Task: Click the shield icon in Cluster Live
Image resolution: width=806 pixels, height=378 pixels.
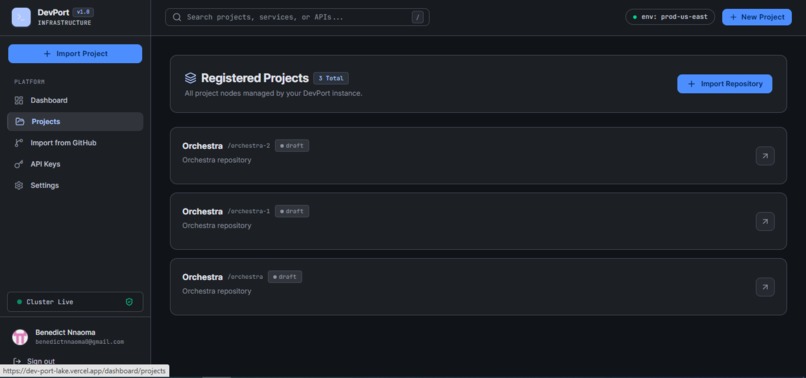Action: click(x=129, y=302)
